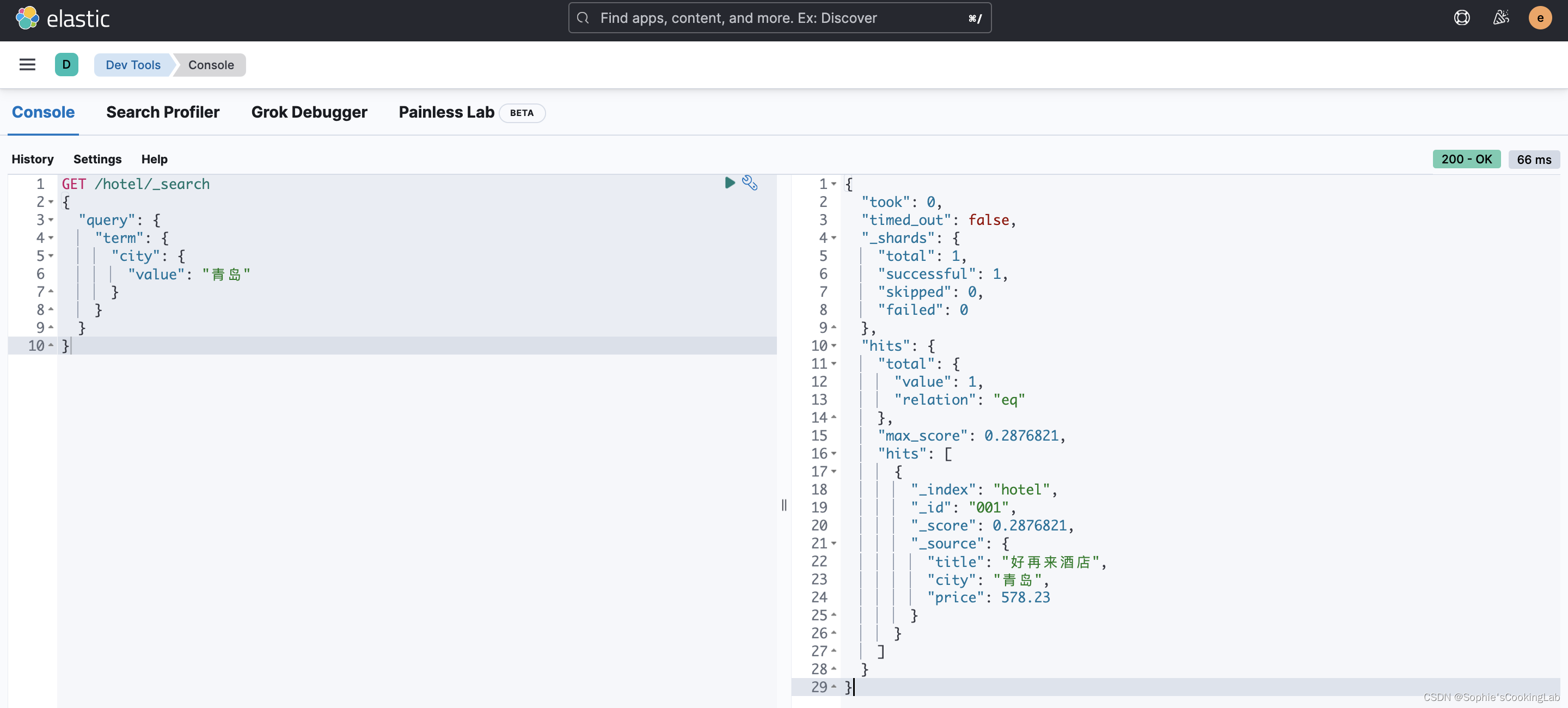
Task: Switch to the Console tab
Action: click(x=43, y=112)
